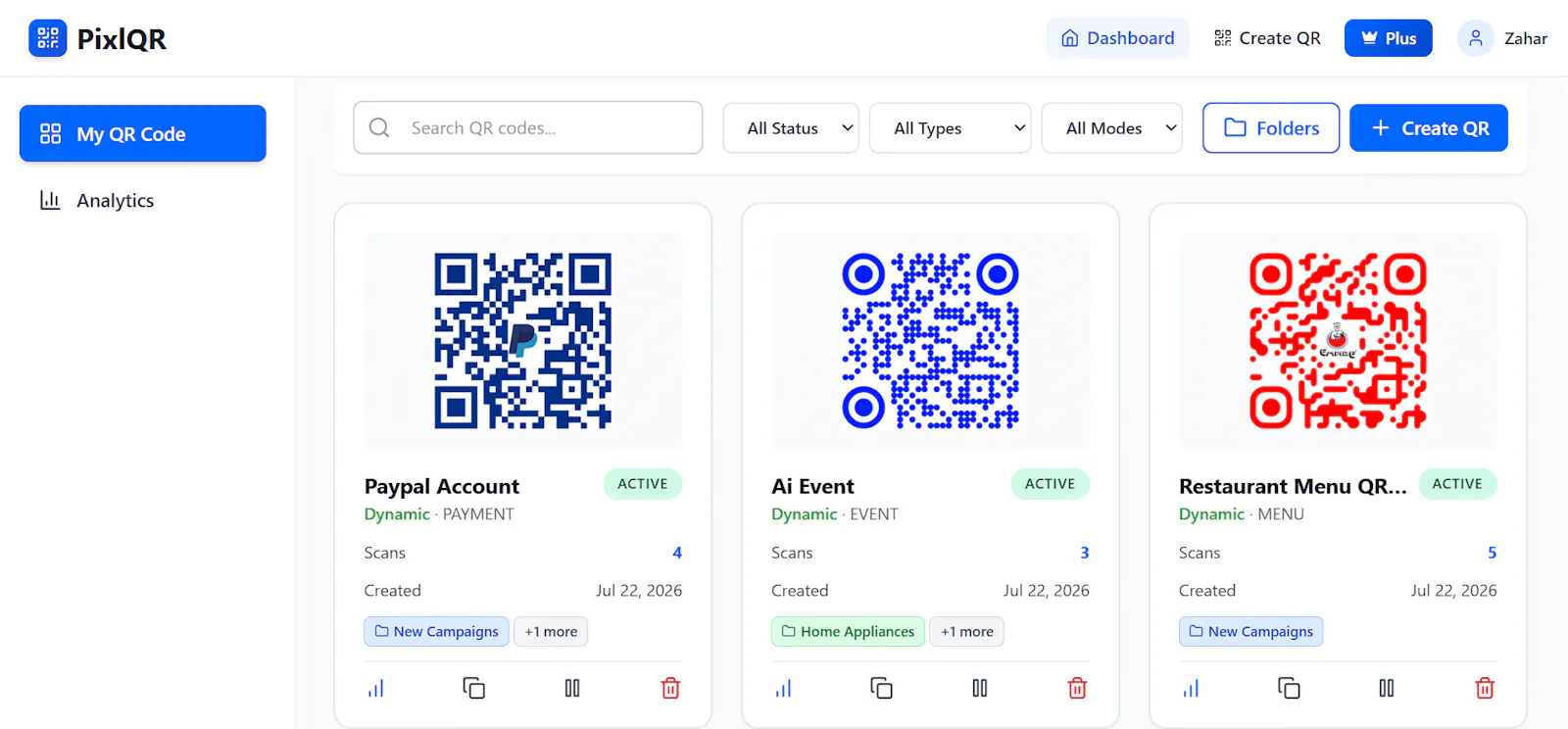Open the Folders button
Screen dimensions: 1568x729
(x=1271, y=127)
